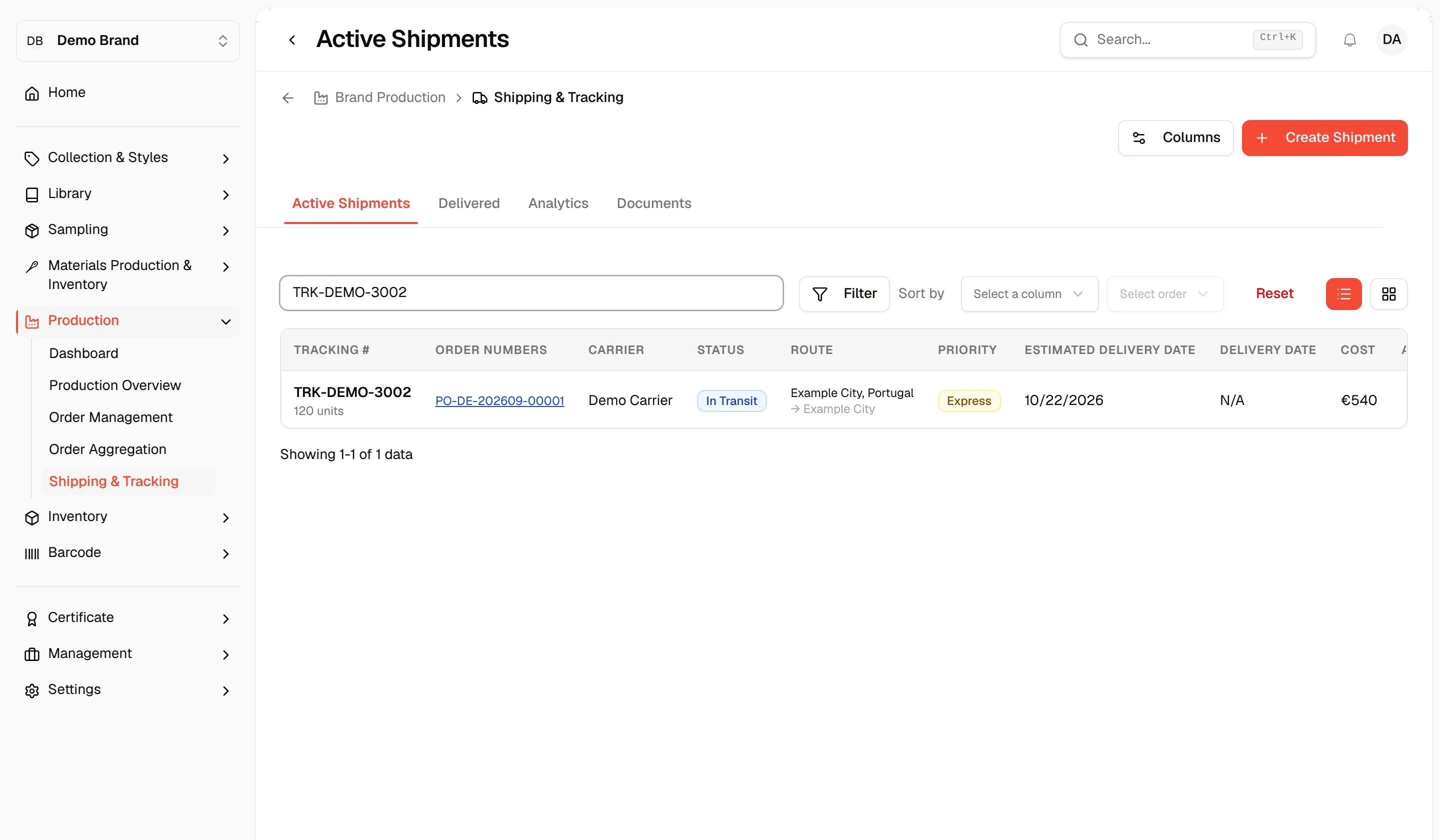Click the Columns button

1175,137
